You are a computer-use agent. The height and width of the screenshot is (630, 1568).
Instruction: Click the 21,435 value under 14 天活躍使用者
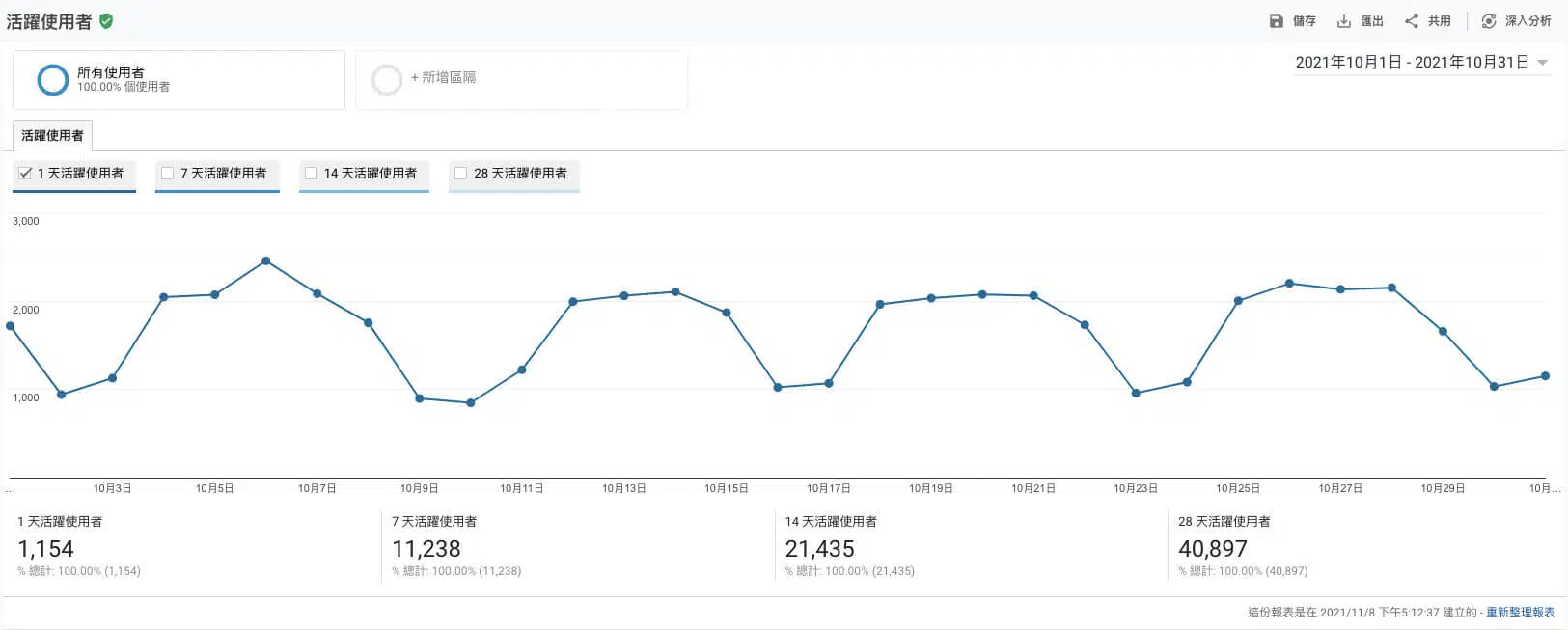[820, 549]
